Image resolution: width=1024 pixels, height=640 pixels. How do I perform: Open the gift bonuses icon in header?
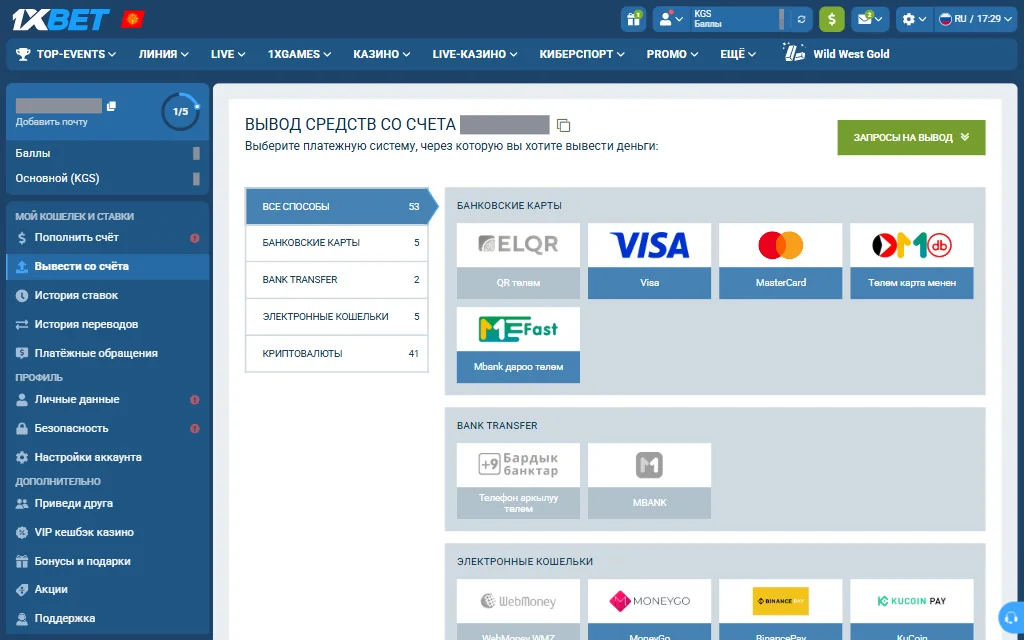(633, 19)
